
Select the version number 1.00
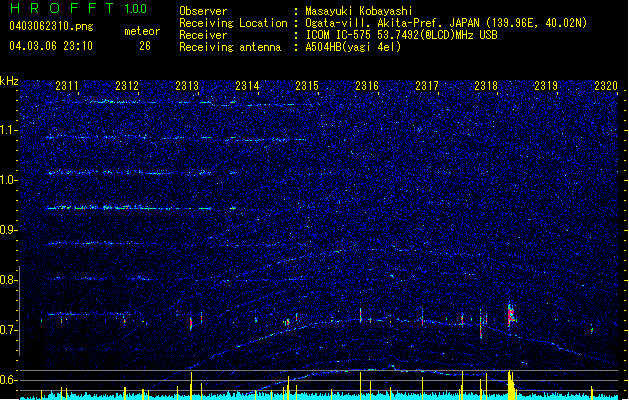click(136, 9)
